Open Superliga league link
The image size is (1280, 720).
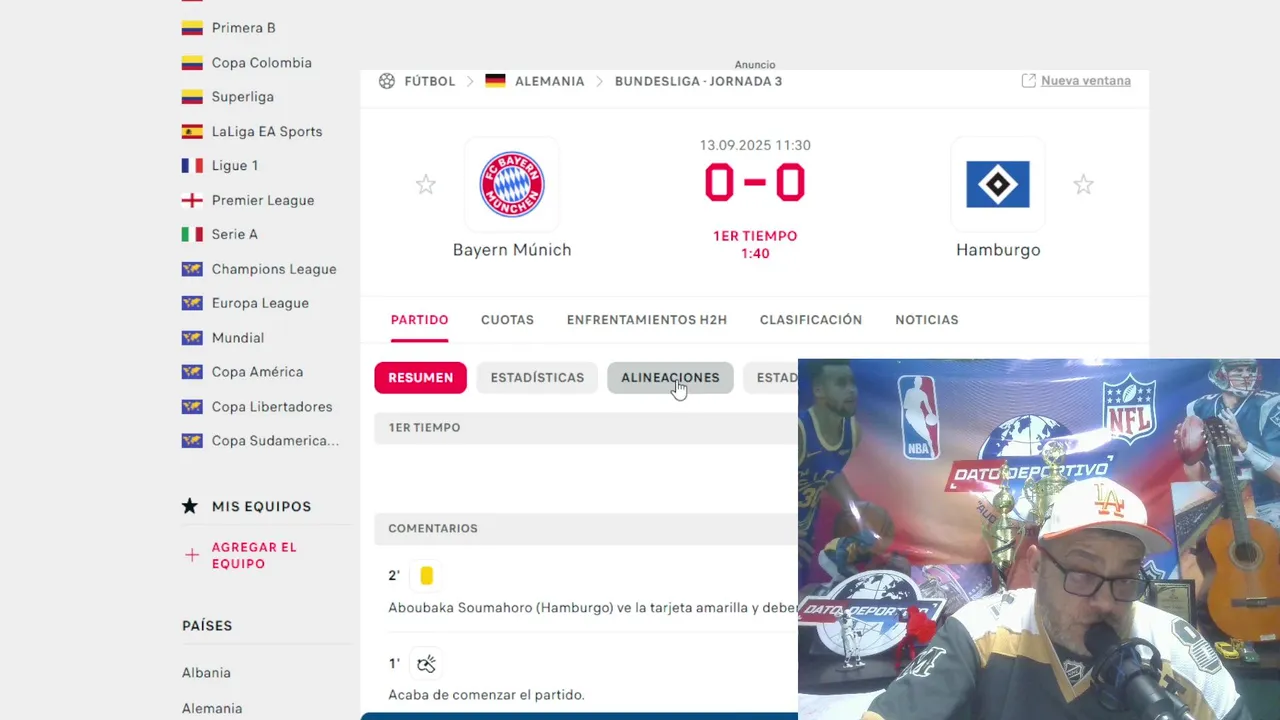(x=243, y=97)
